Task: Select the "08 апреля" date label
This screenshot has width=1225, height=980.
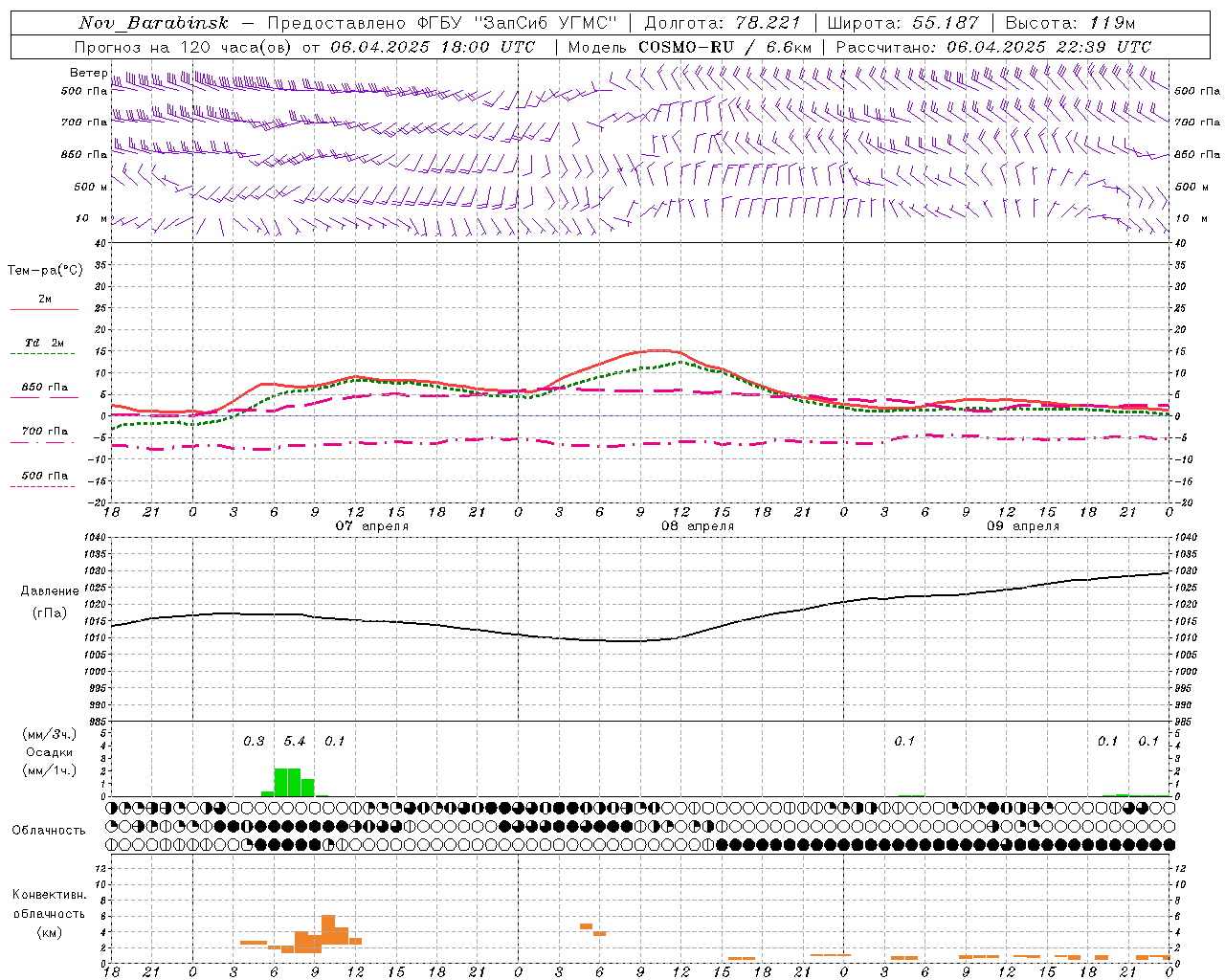Action: [x=698, y=526]
